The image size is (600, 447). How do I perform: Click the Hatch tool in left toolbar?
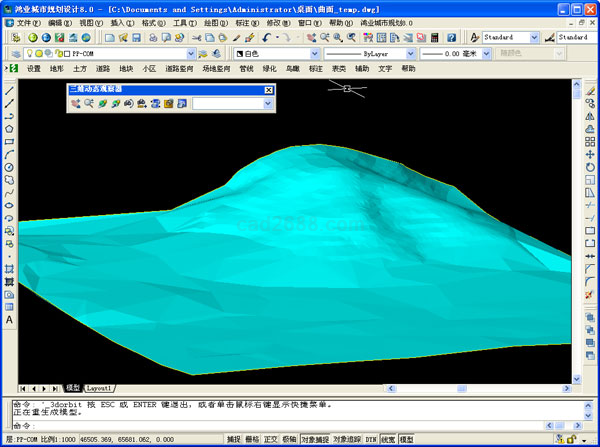click(x=9, y=269)
